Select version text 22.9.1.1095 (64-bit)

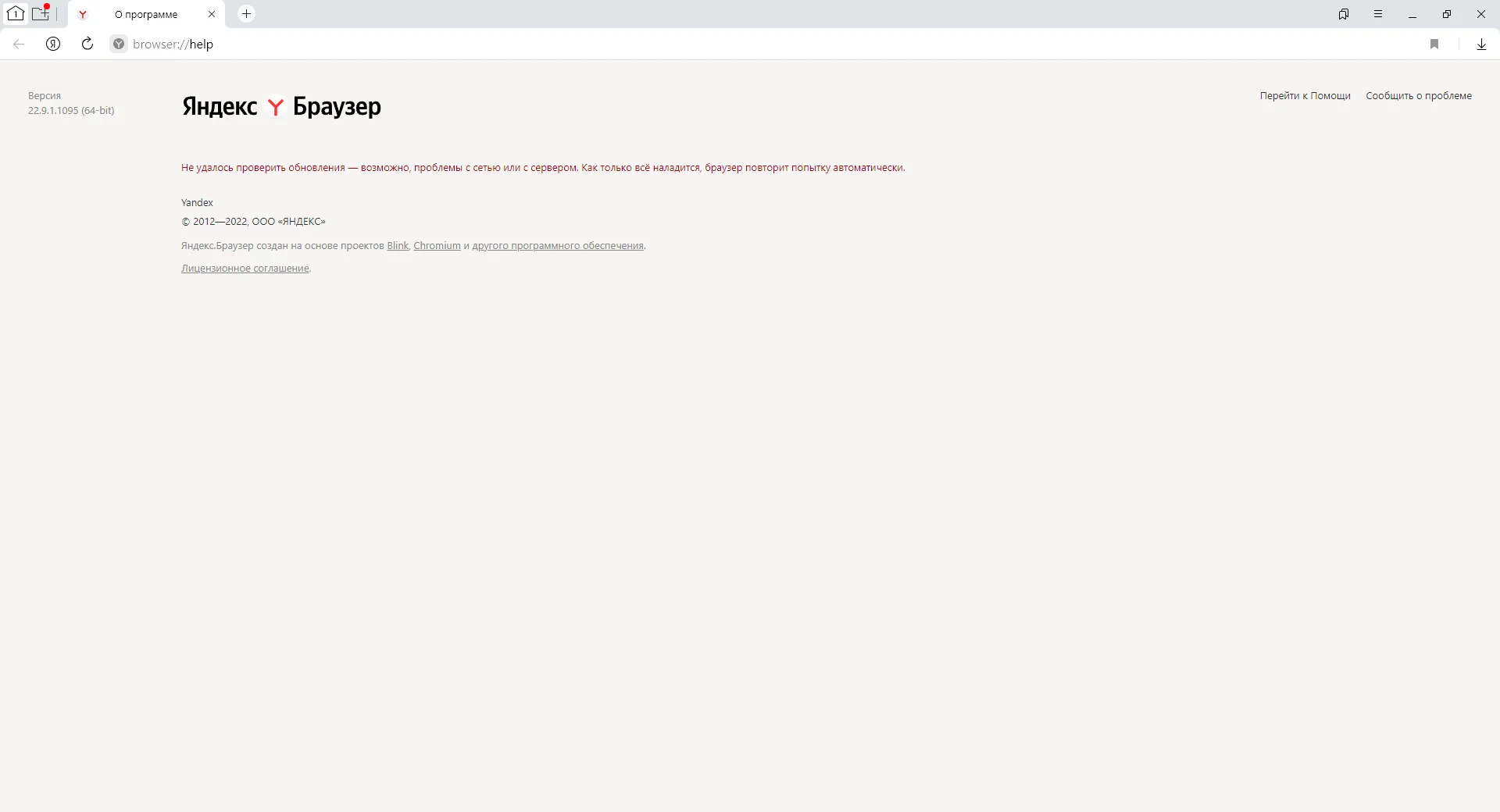tap(71, 110)
